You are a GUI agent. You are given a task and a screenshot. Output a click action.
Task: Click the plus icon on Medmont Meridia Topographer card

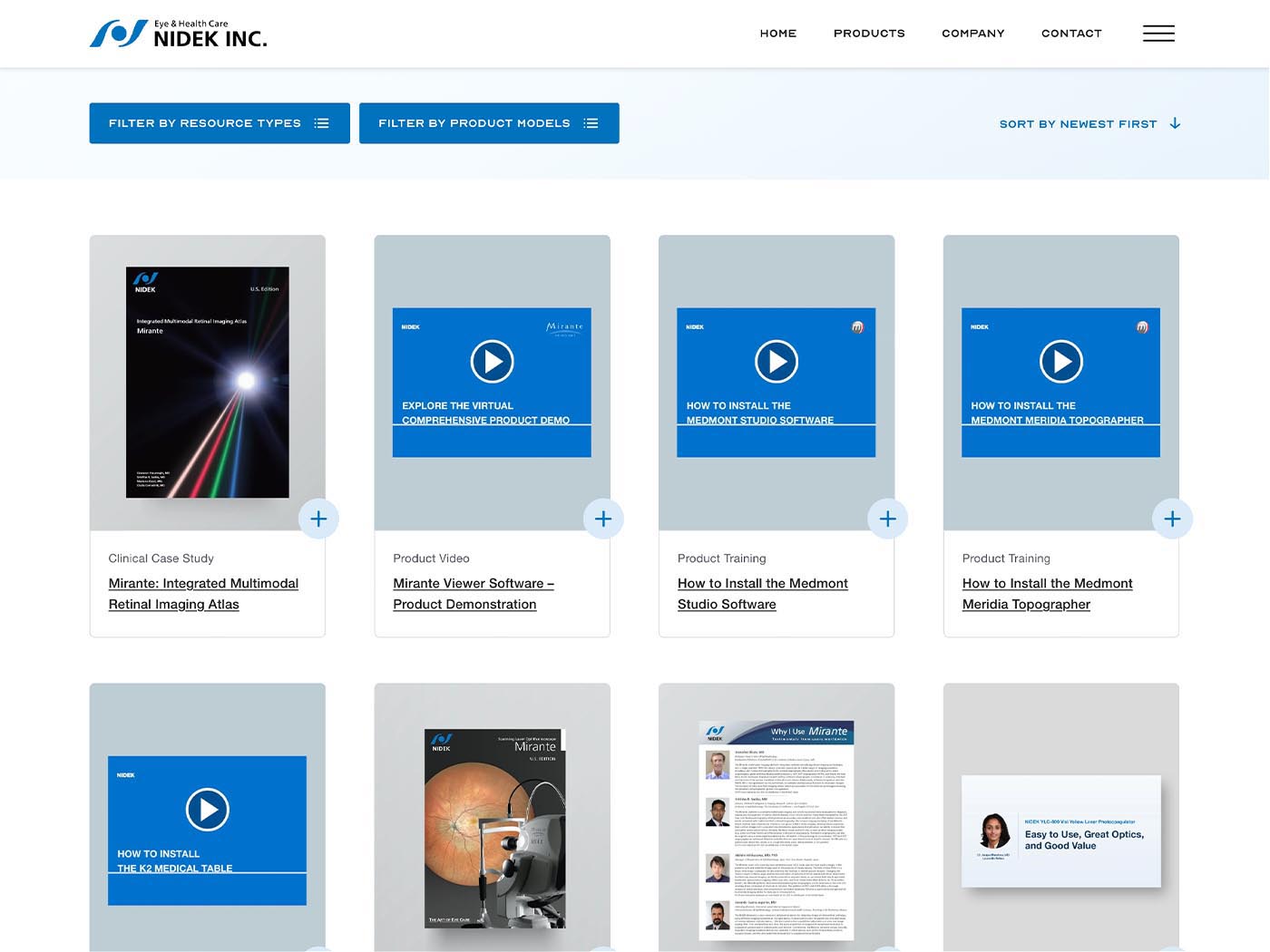[1172, 519]
